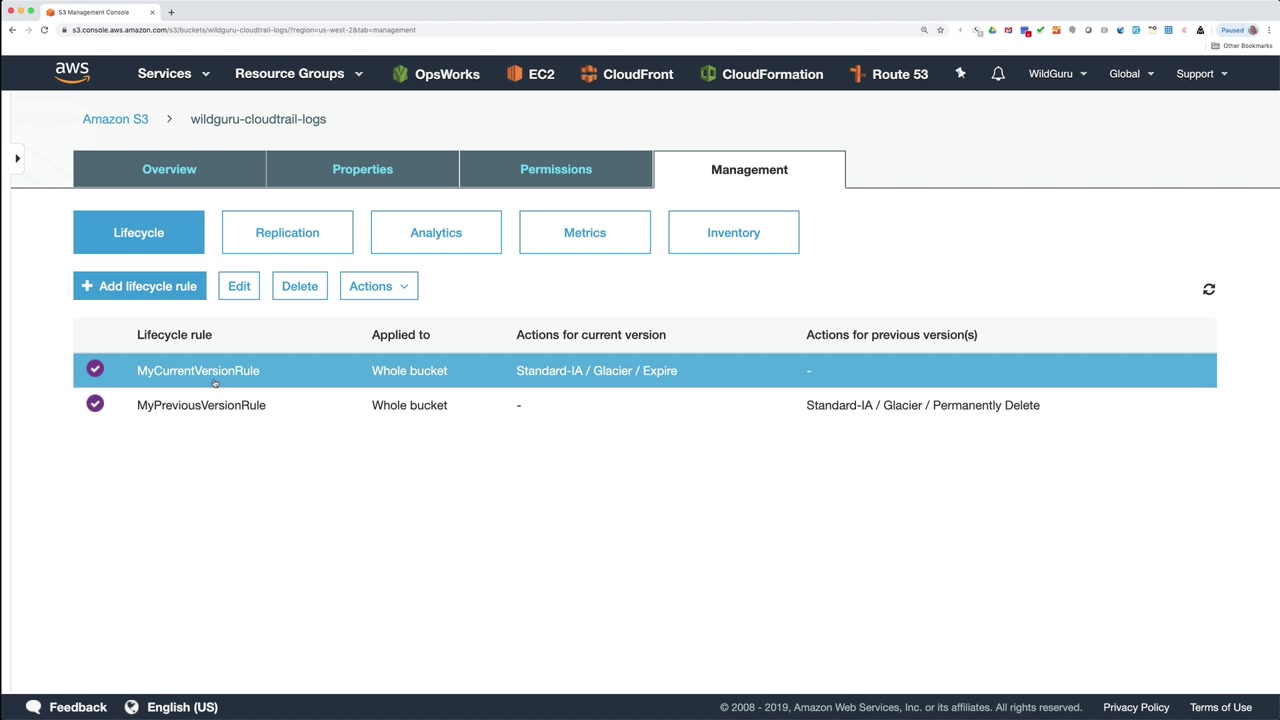Open the Chrome three-dot menu

click(x=1269, y=30)
